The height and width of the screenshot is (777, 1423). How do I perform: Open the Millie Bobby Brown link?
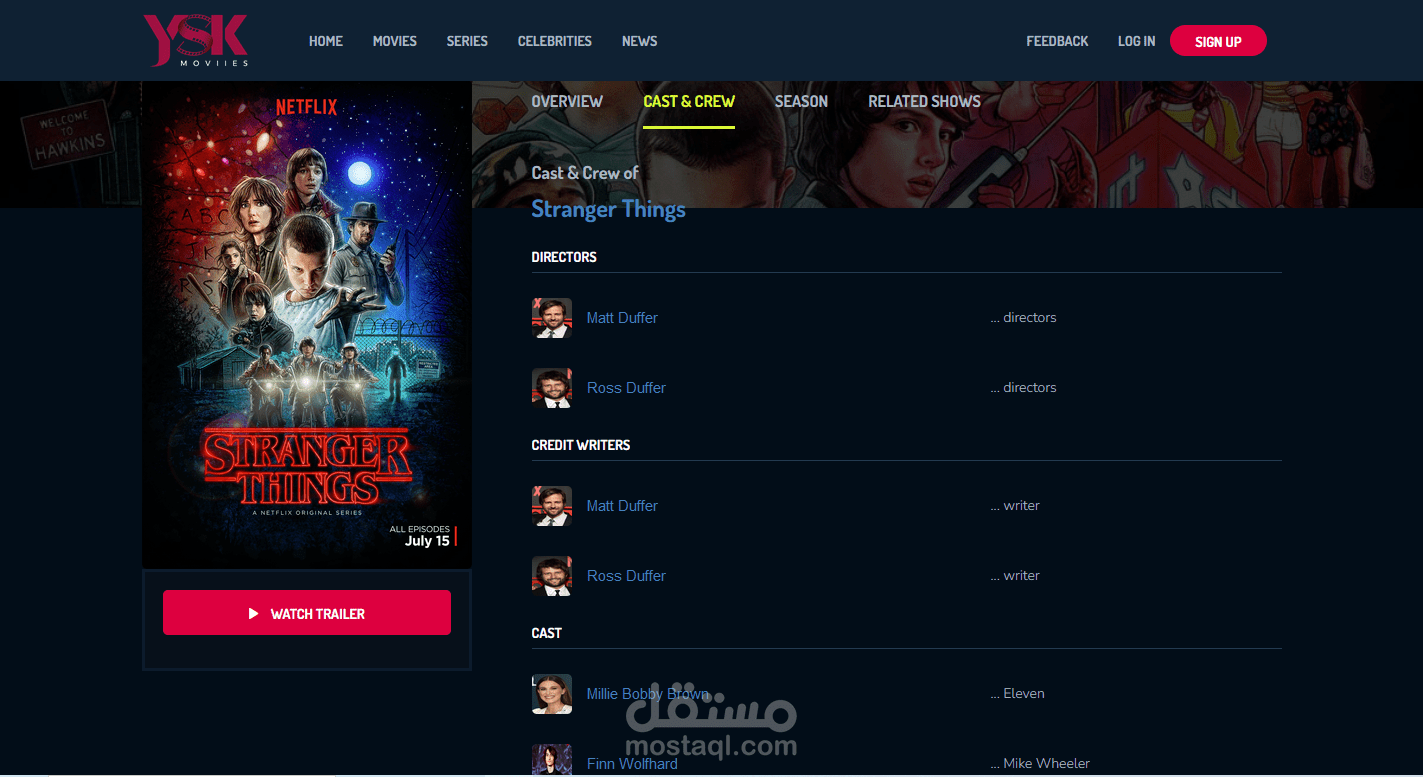(648, 694)
